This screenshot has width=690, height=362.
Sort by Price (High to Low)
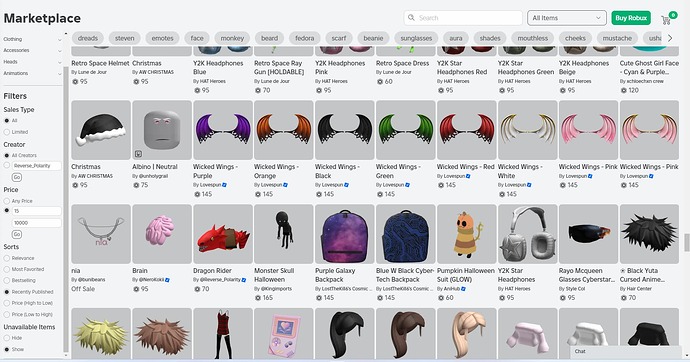pyautogui.click(x=7, y=303)
